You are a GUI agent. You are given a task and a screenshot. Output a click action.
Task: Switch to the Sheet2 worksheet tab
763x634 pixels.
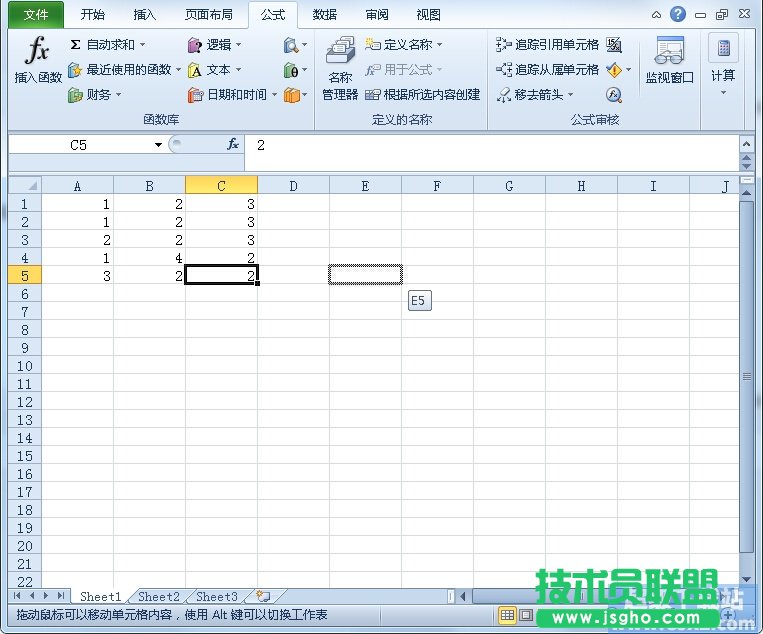point(159,597)
